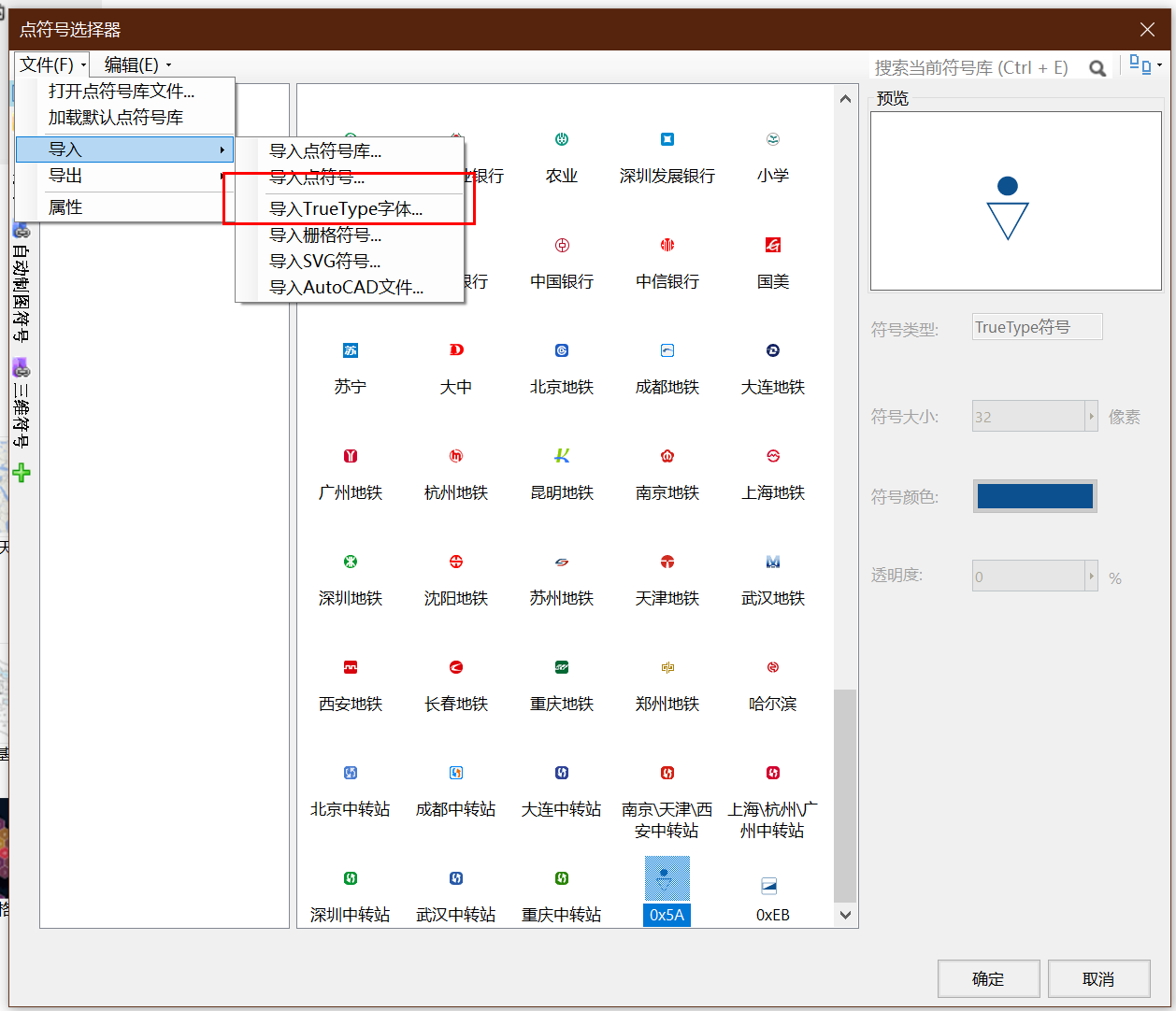The image size is (1176, 1011).
Task: Pick the 重庆中转站 symbol
Action: click(x=562, y=878)
